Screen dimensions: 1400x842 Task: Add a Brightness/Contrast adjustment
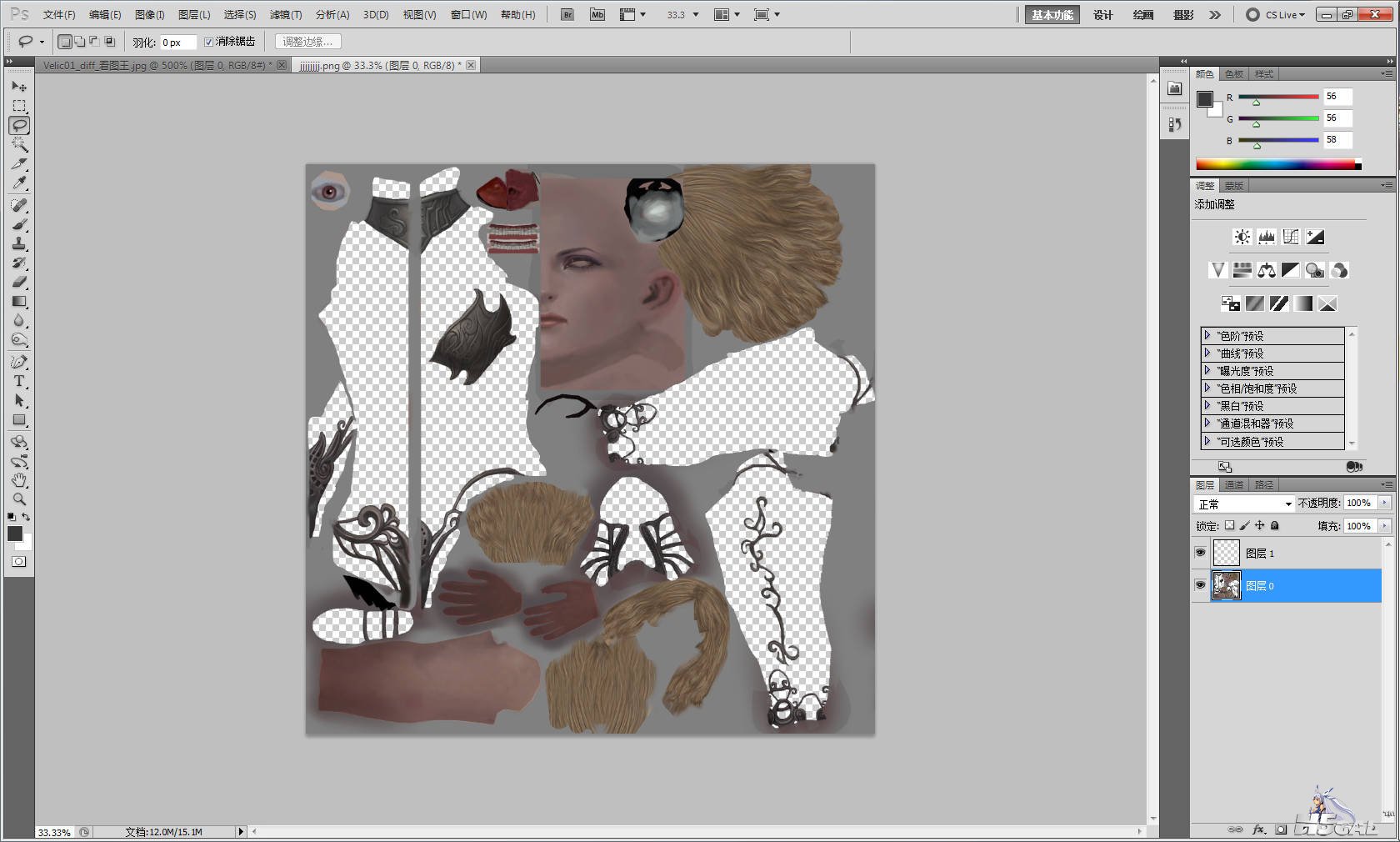(x=1242, y=237)
